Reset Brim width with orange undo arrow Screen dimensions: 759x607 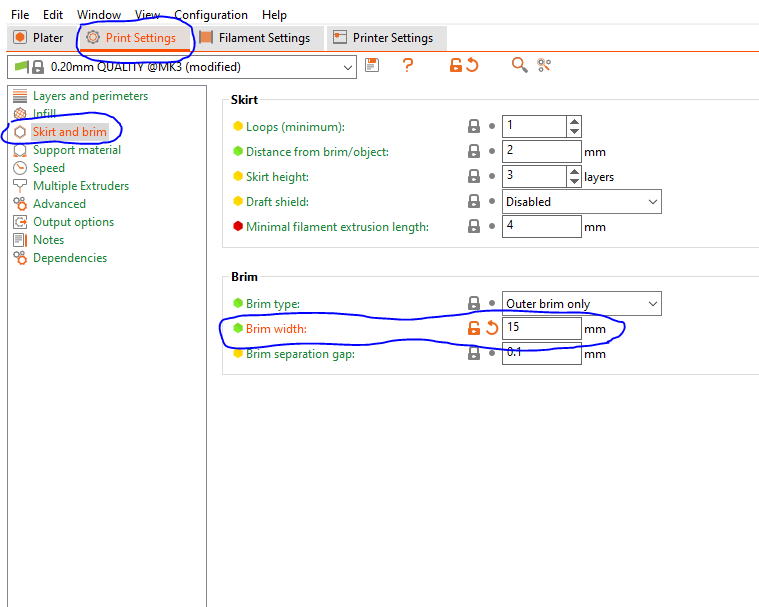click(492, 328)
